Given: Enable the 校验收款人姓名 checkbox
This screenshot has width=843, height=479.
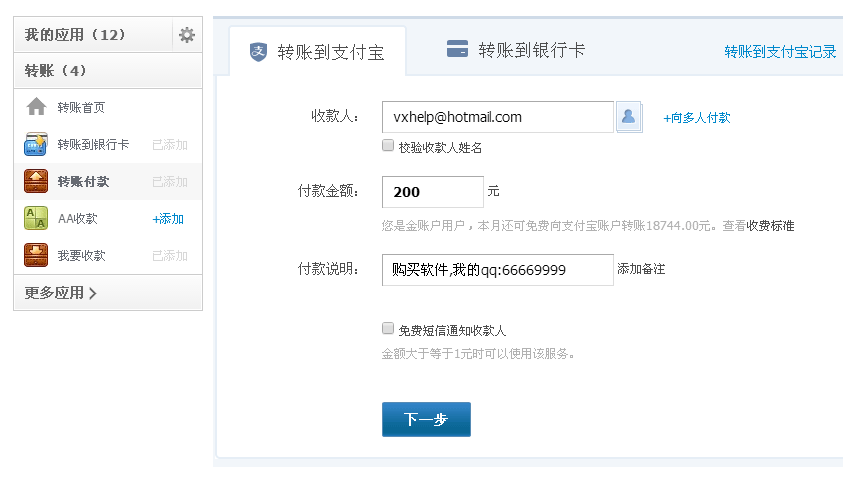Looking at the screenshot, I should pos(388,146).
